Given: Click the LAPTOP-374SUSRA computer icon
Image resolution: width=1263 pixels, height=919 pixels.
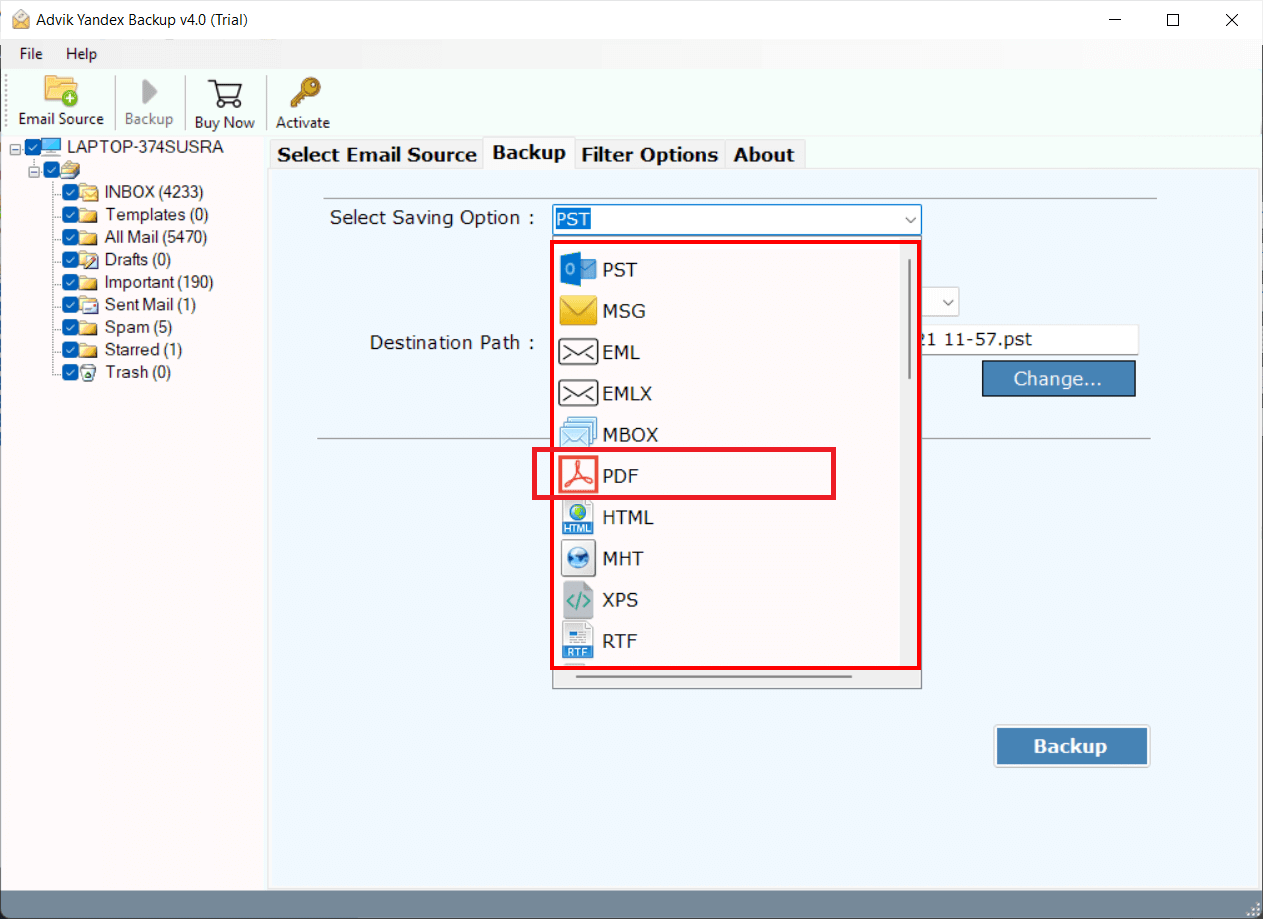Looking at the screenshot, I should [x=51, y=147].
